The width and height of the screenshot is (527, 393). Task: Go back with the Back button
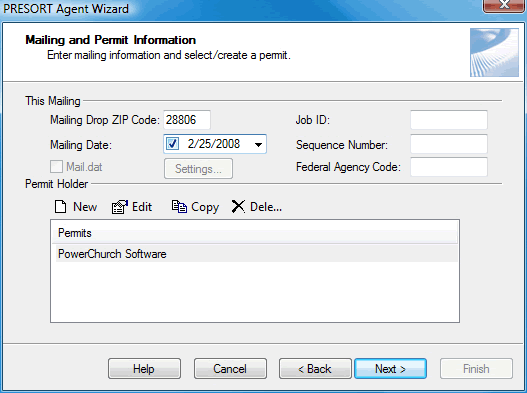(315, 368)
